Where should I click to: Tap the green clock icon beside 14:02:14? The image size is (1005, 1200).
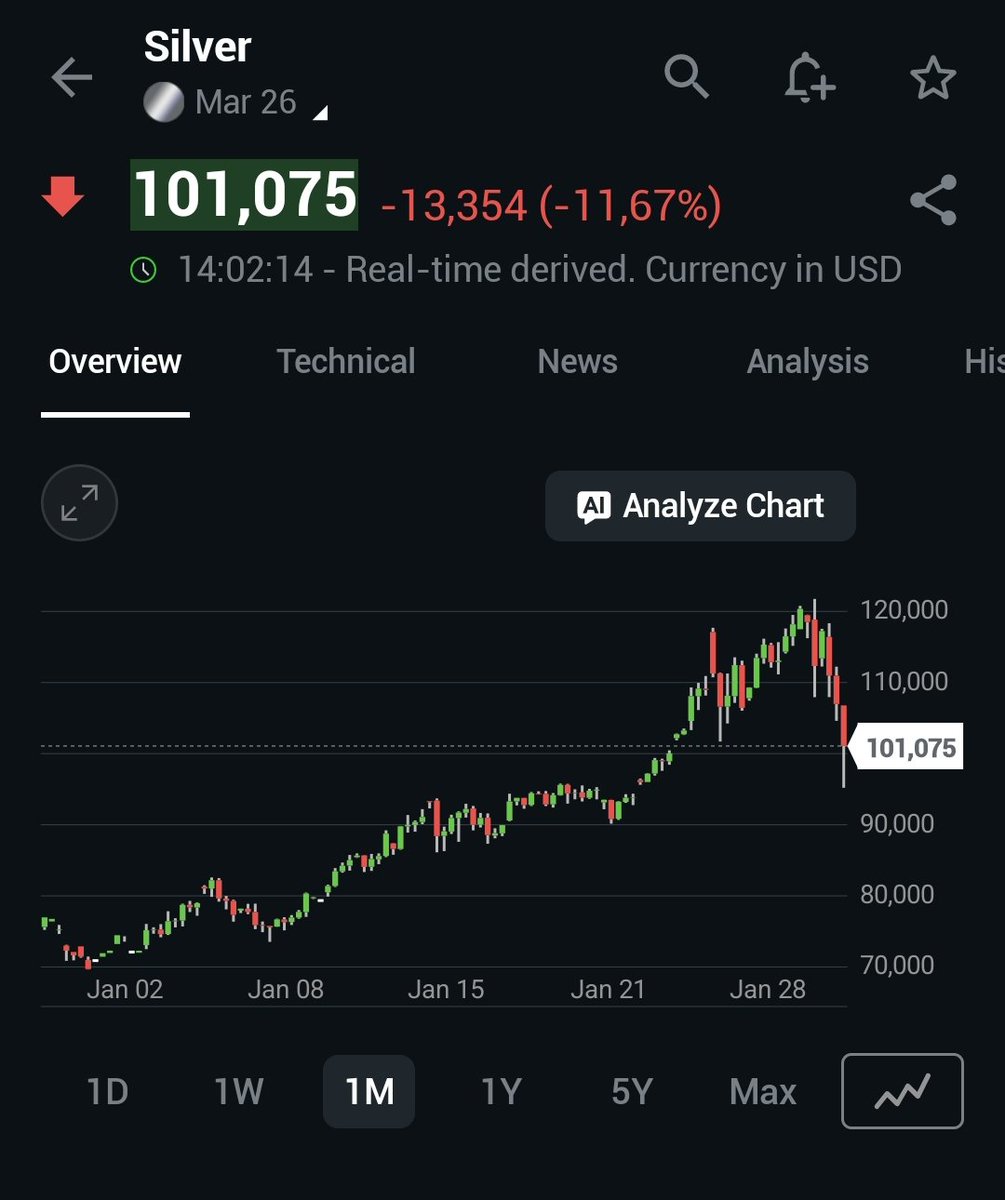pyautogui.click(x=144, y=269)
